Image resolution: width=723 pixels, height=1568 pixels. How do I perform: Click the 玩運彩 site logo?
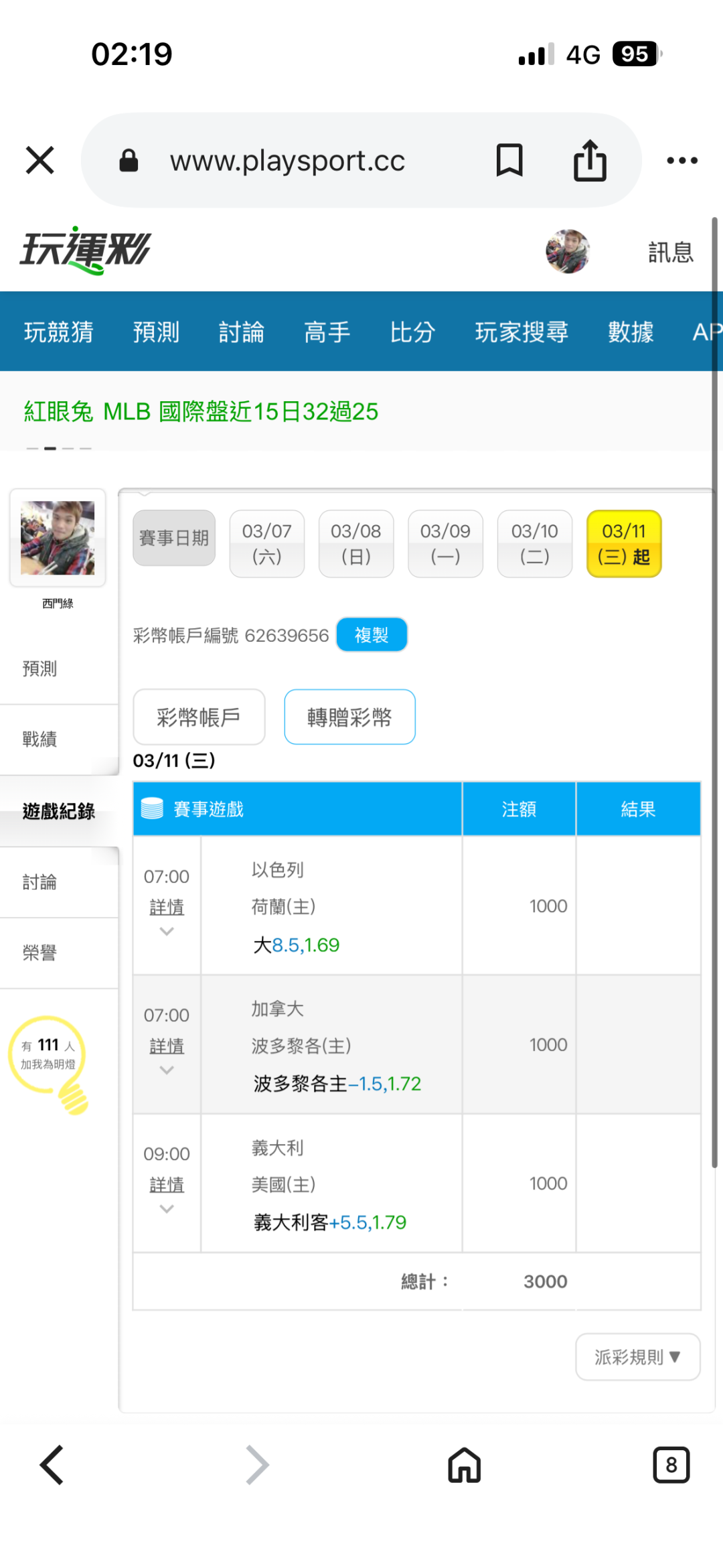pos(86,251)
